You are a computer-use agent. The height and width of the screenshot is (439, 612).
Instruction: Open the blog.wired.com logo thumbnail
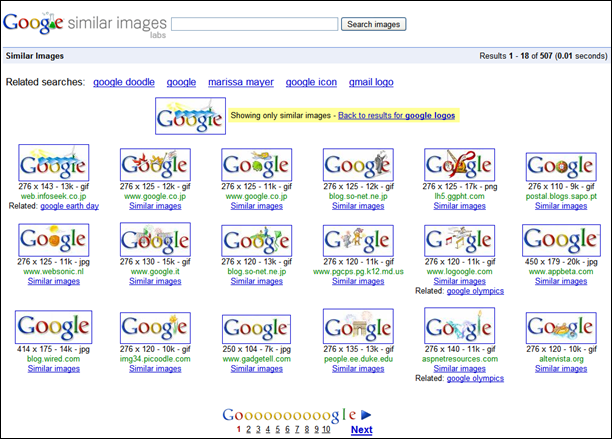(x=53, y=327)
